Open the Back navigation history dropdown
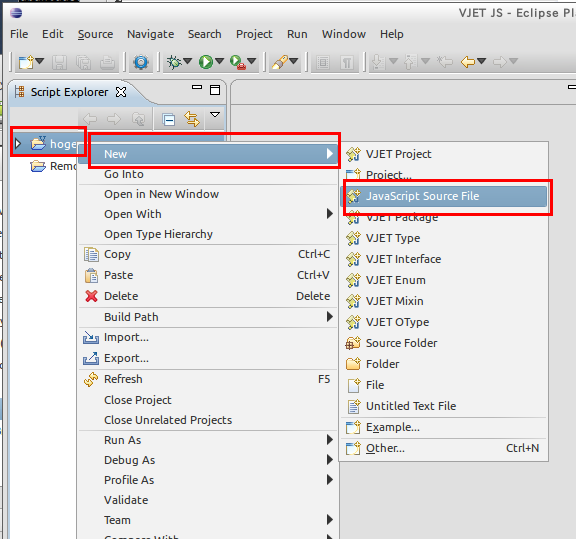 tap(482, 61)
